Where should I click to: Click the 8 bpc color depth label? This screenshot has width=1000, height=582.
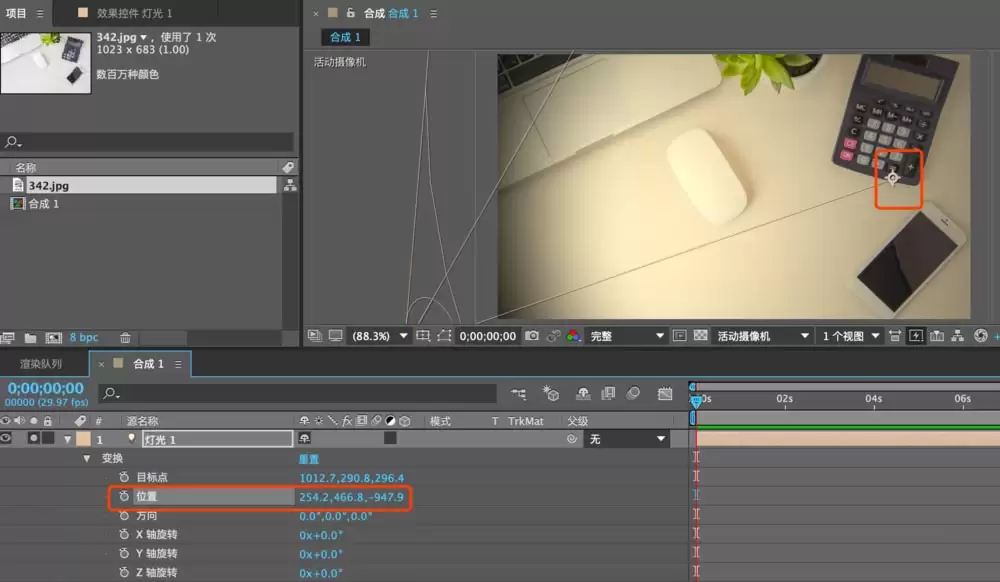[84, 337]
